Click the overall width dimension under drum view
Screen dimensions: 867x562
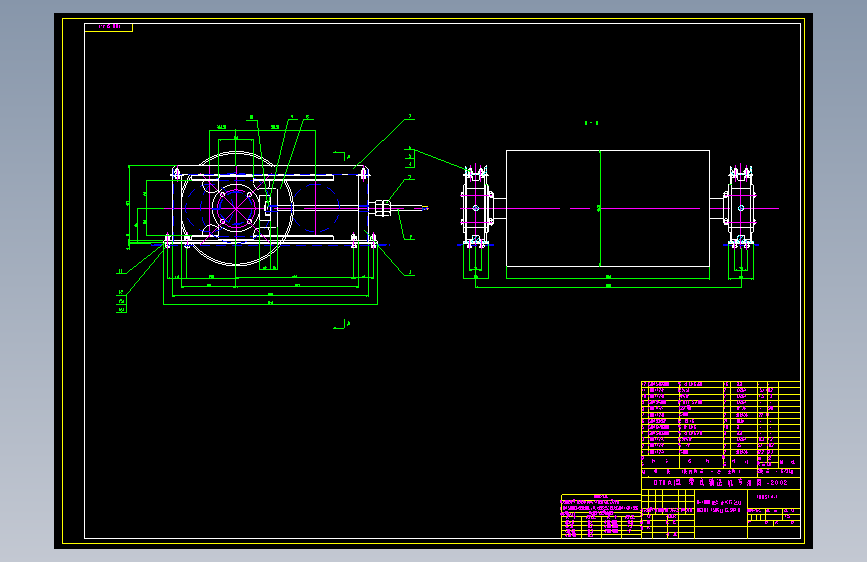click(608, 286)
